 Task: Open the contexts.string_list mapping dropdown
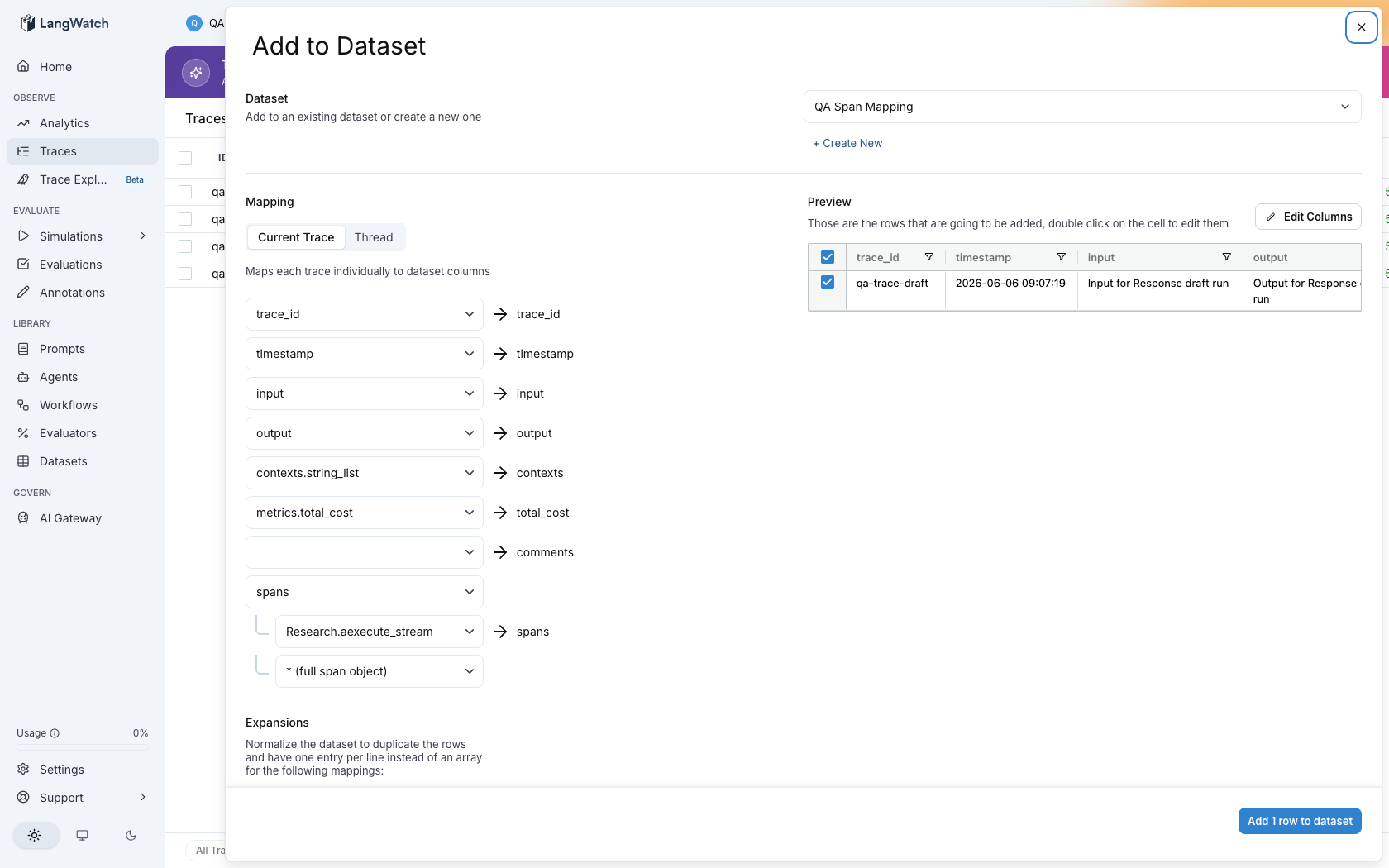tap(365, 473)
